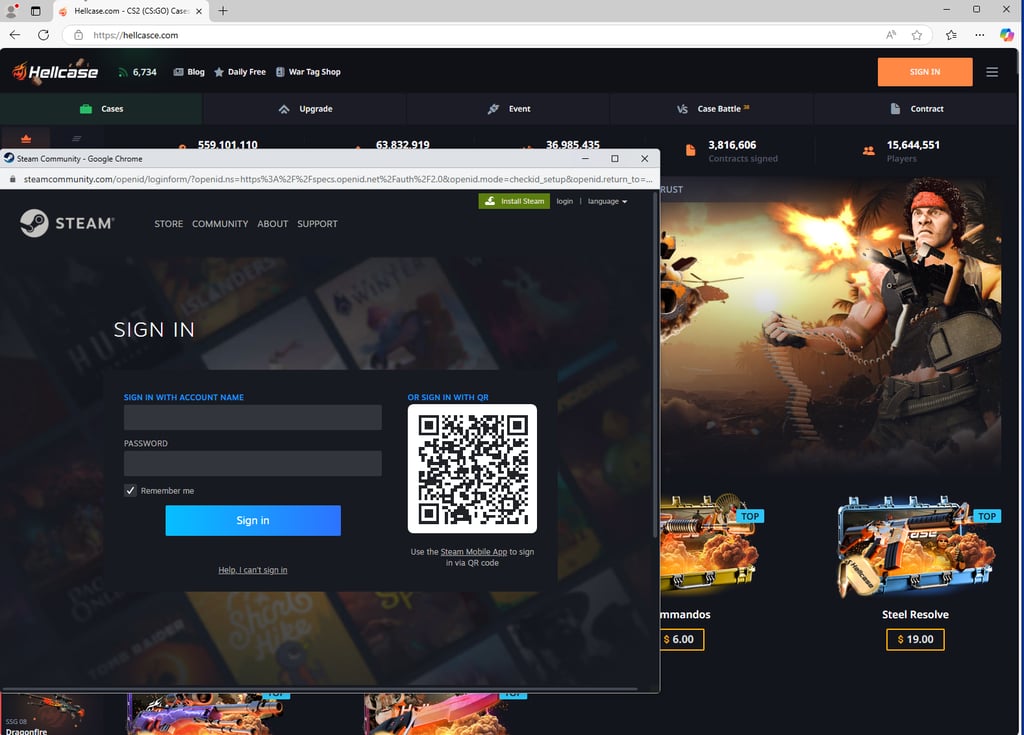Open the Edge favorites list

[x=952, y=35]
